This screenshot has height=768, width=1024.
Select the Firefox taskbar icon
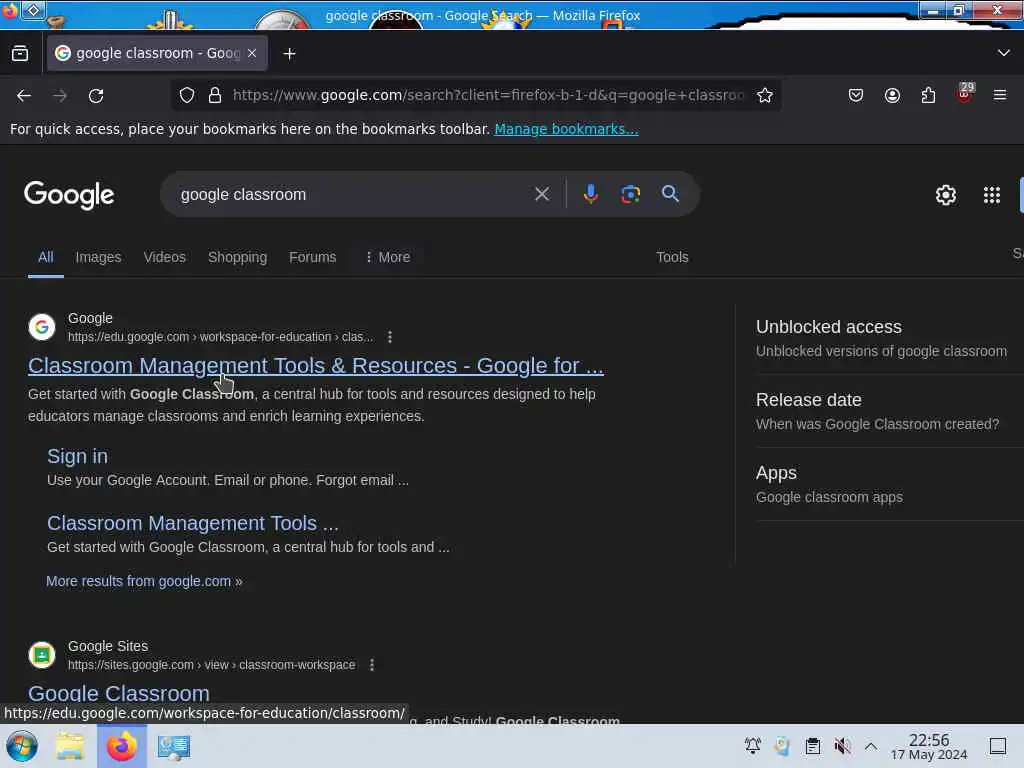click(122, 746)
